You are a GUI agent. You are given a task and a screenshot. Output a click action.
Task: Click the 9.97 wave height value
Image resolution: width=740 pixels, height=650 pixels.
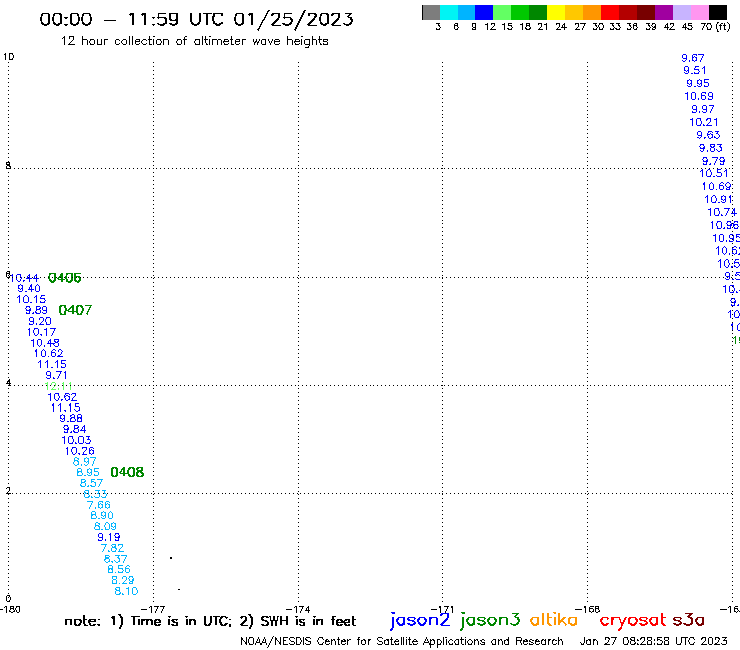tap(703, 110)
